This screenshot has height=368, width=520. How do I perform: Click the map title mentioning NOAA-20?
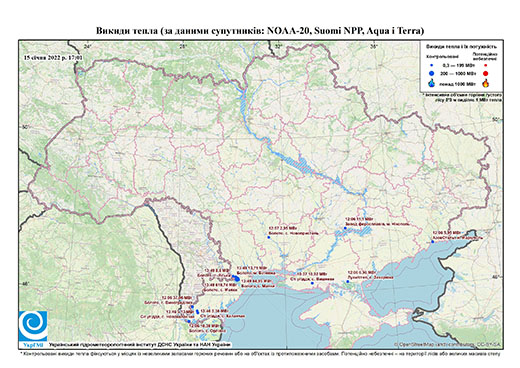click(260, 31)
